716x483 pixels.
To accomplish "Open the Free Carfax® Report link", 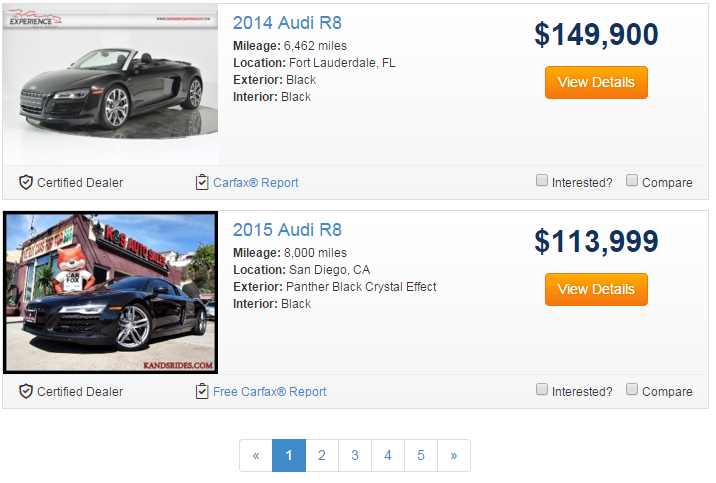I will click(270, 392).
